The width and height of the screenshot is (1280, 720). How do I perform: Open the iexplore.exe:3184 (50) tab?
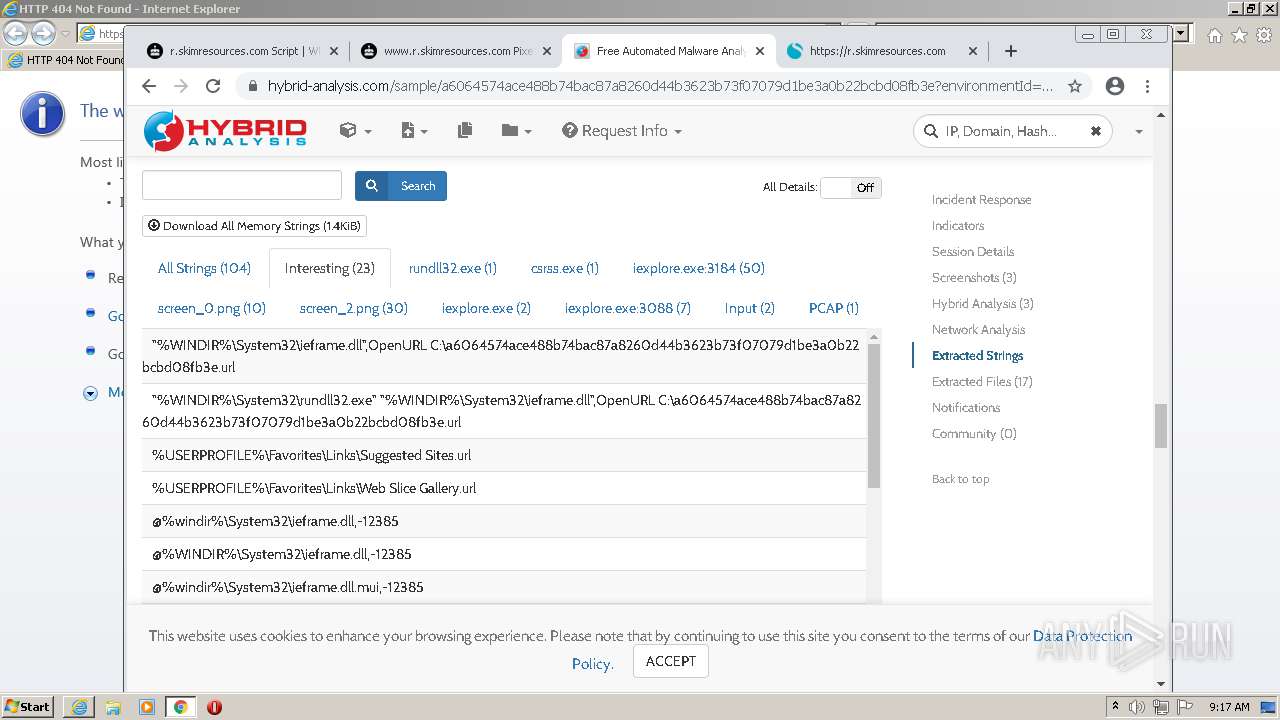[699, 268]
